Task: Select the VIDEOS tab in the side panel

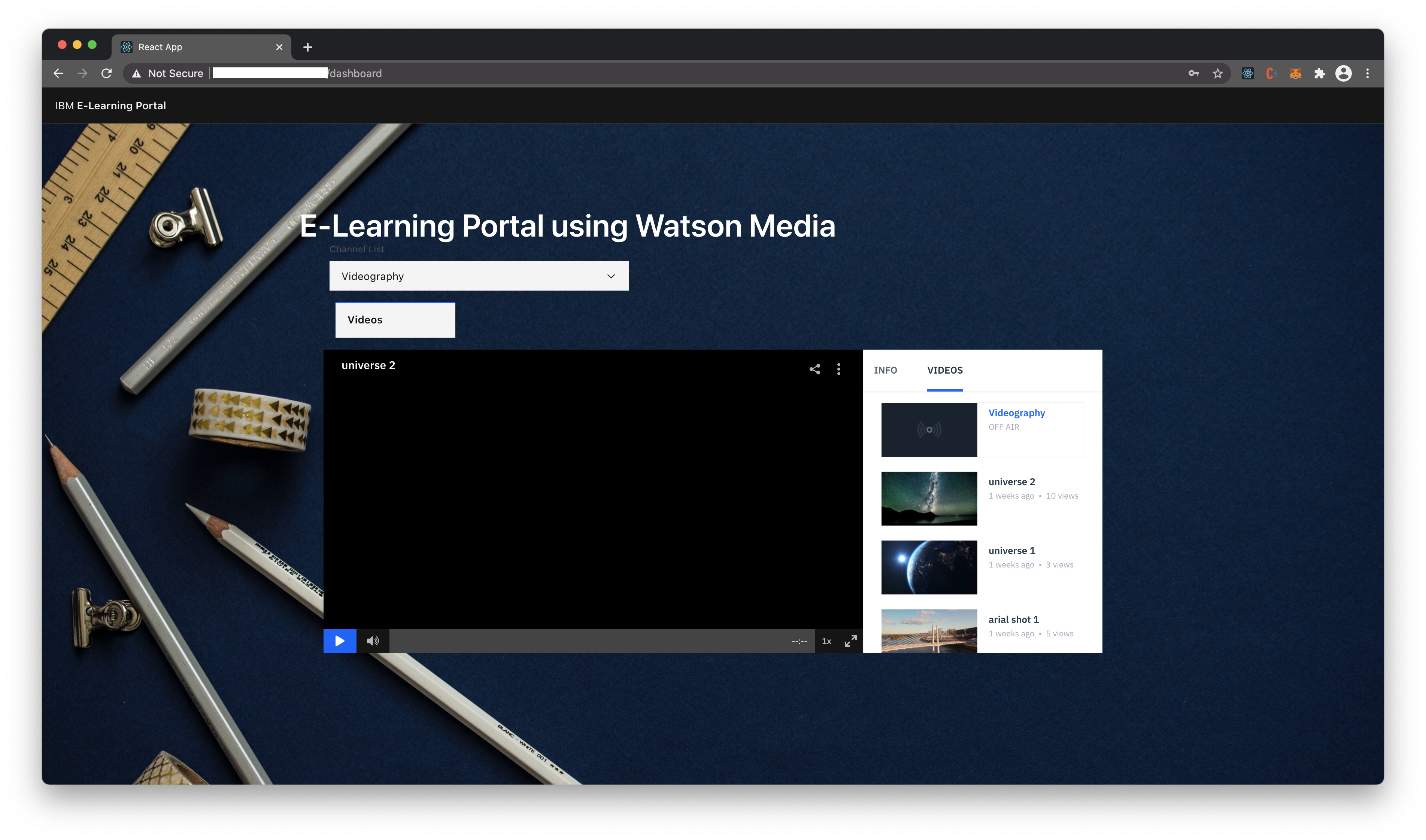Action: tap(944, 370)
